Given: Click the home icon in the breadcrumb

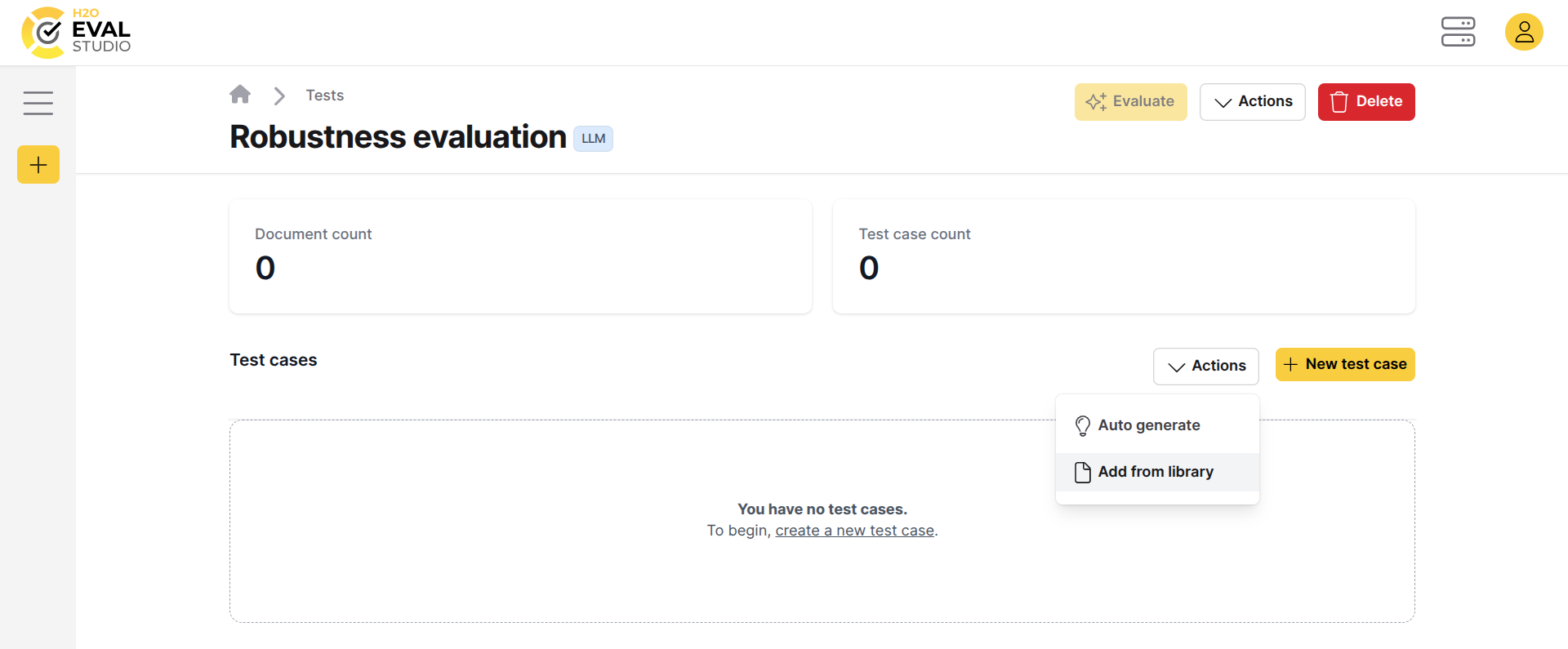Looking at the screenshot, I should [x=239, y=95].
